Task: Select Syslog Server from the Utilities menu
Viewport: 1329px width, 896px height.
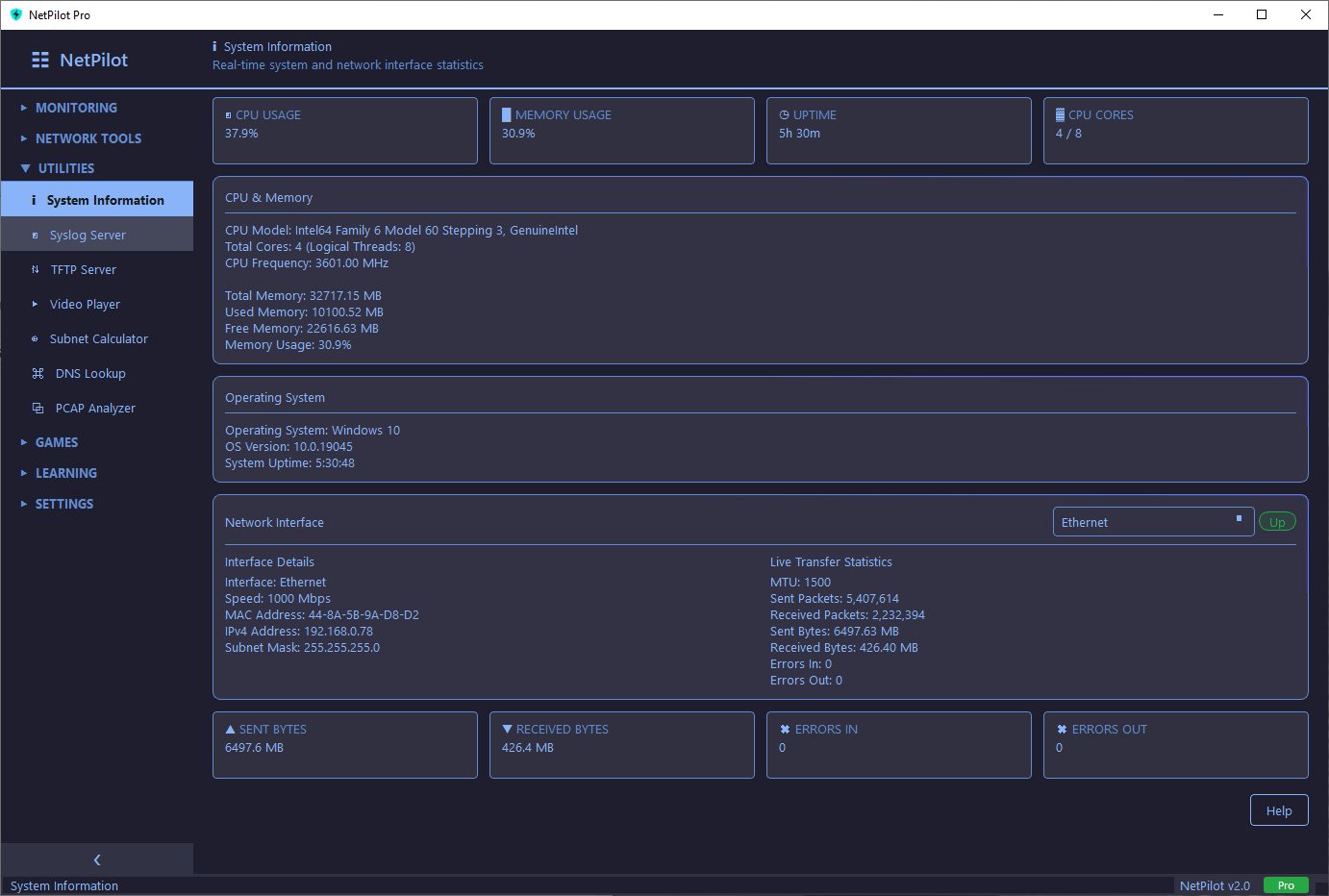Action: pyautogui.click(x=88, y=234)
